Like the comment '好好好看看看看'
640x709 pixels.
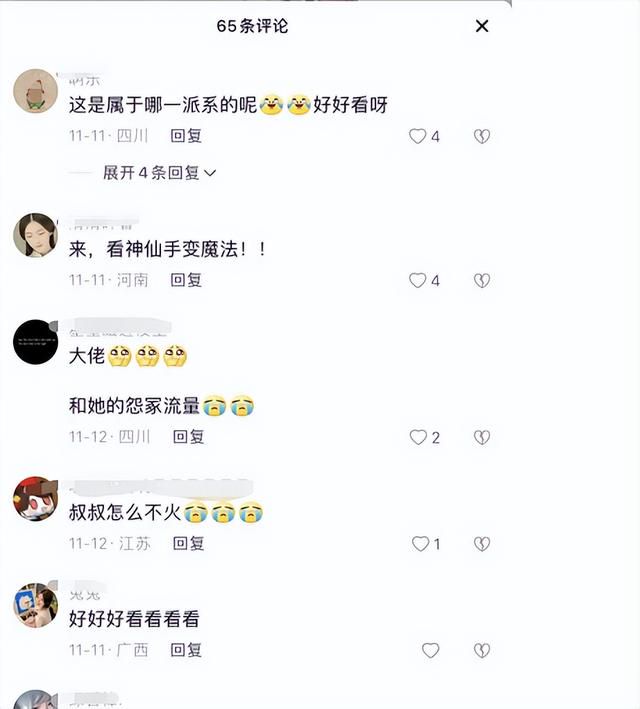click(x=430, y=650)
